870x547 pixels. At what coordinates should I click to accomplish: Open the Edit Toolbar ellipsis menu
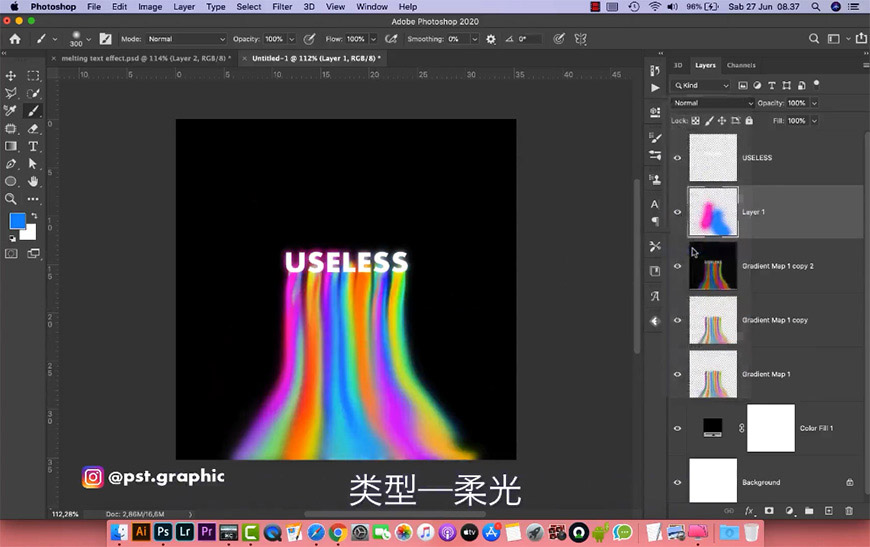33,199
